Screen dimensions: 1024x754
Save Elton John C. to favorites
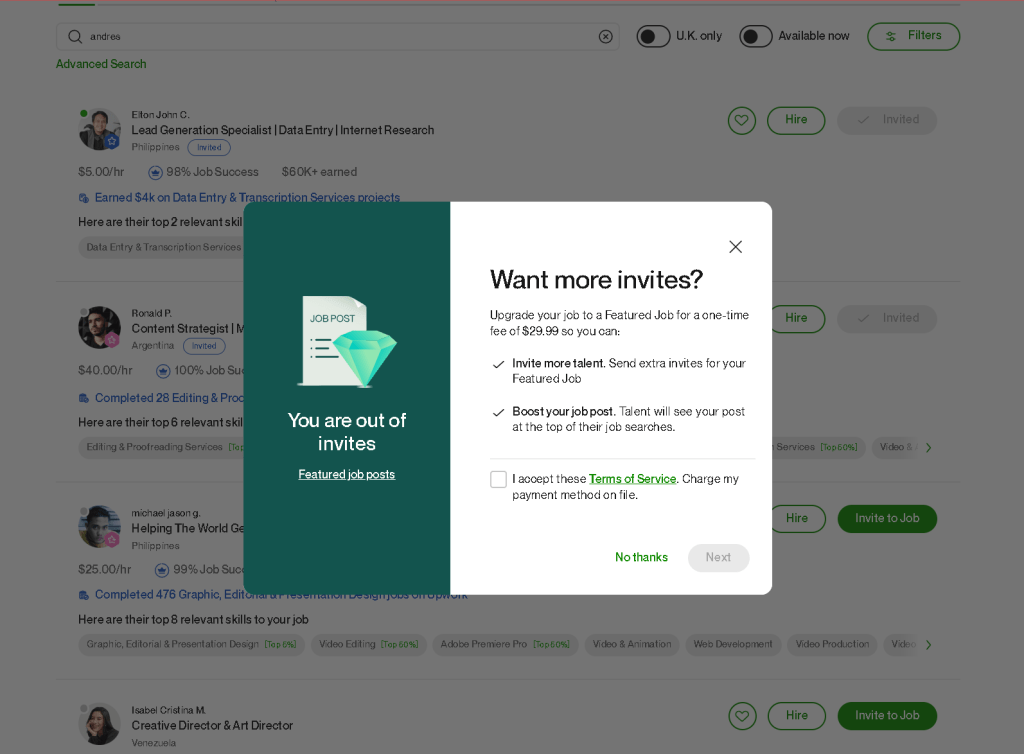pos(742,120)
